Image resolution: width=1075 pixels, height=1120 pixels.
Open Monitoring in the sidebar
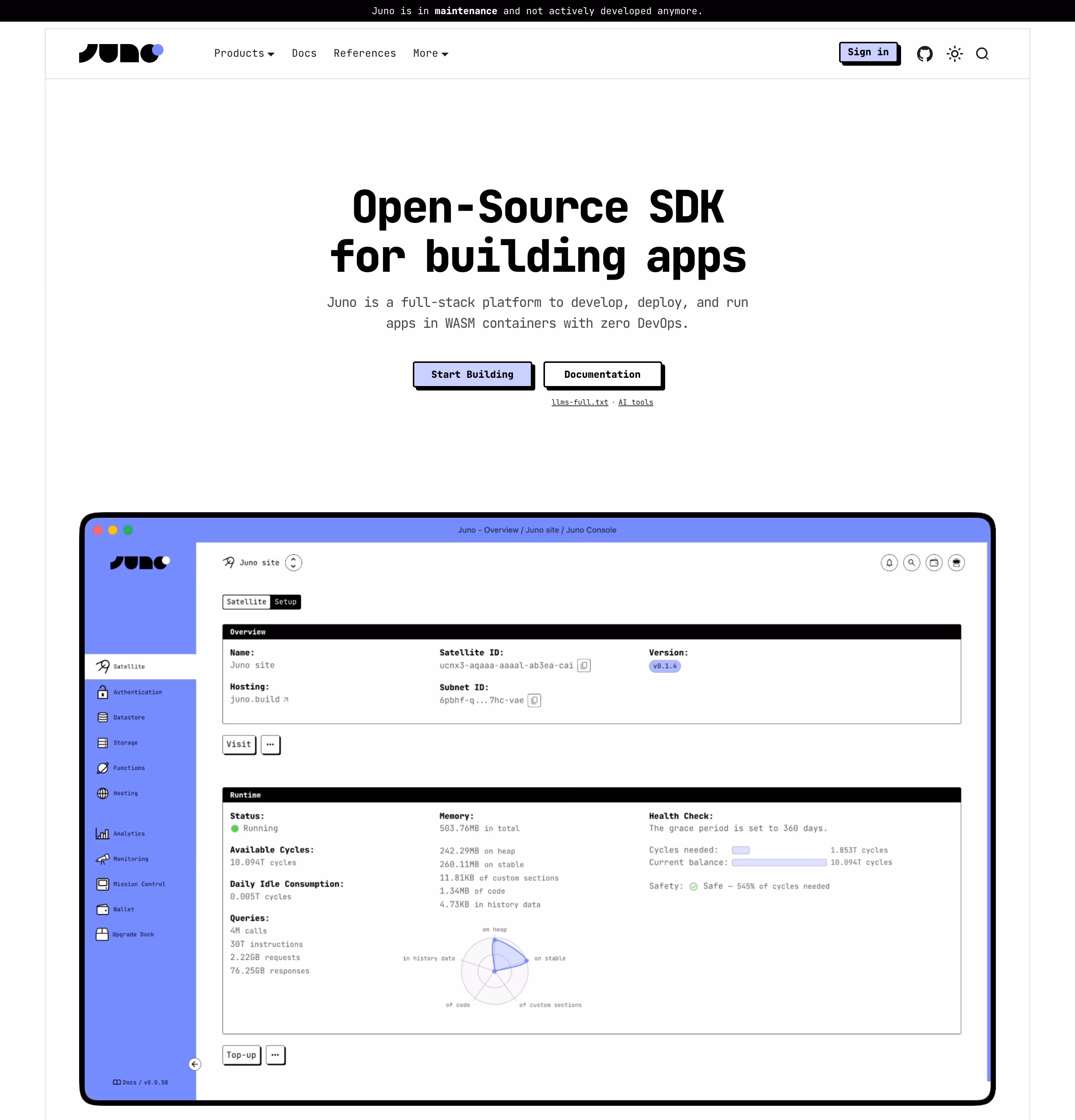pyautogui.click(x=122, y=859)
